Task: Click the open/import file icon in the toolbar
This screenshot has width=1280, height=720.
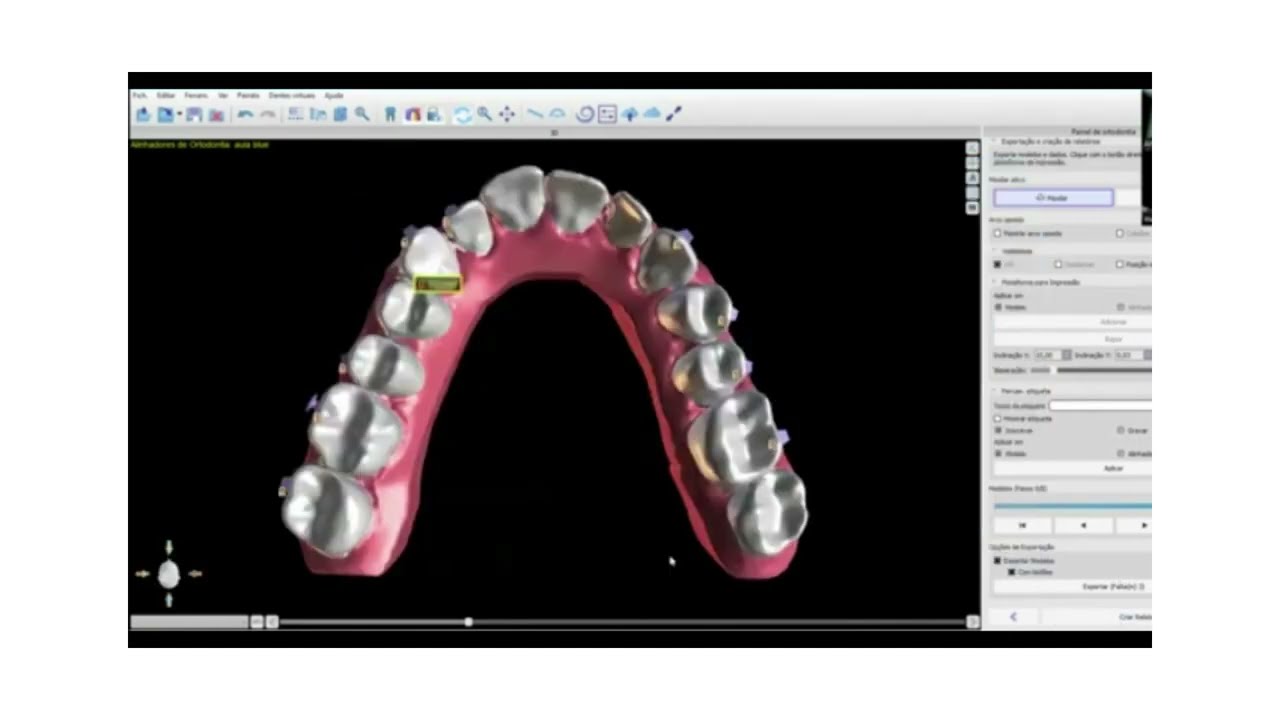Action: coord(143,115)
